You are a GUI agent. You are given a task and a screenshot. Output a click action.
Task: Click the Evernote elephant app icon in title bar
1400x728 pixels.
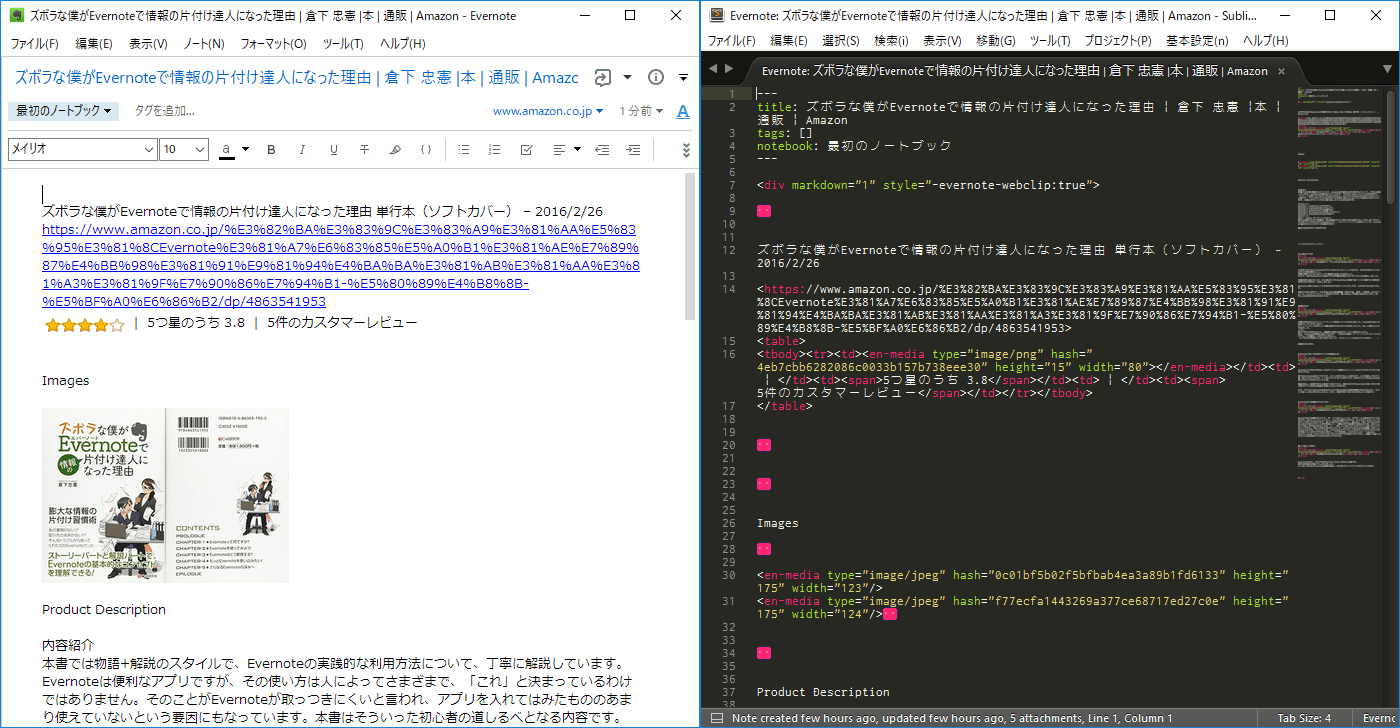(x=16, y=16)
